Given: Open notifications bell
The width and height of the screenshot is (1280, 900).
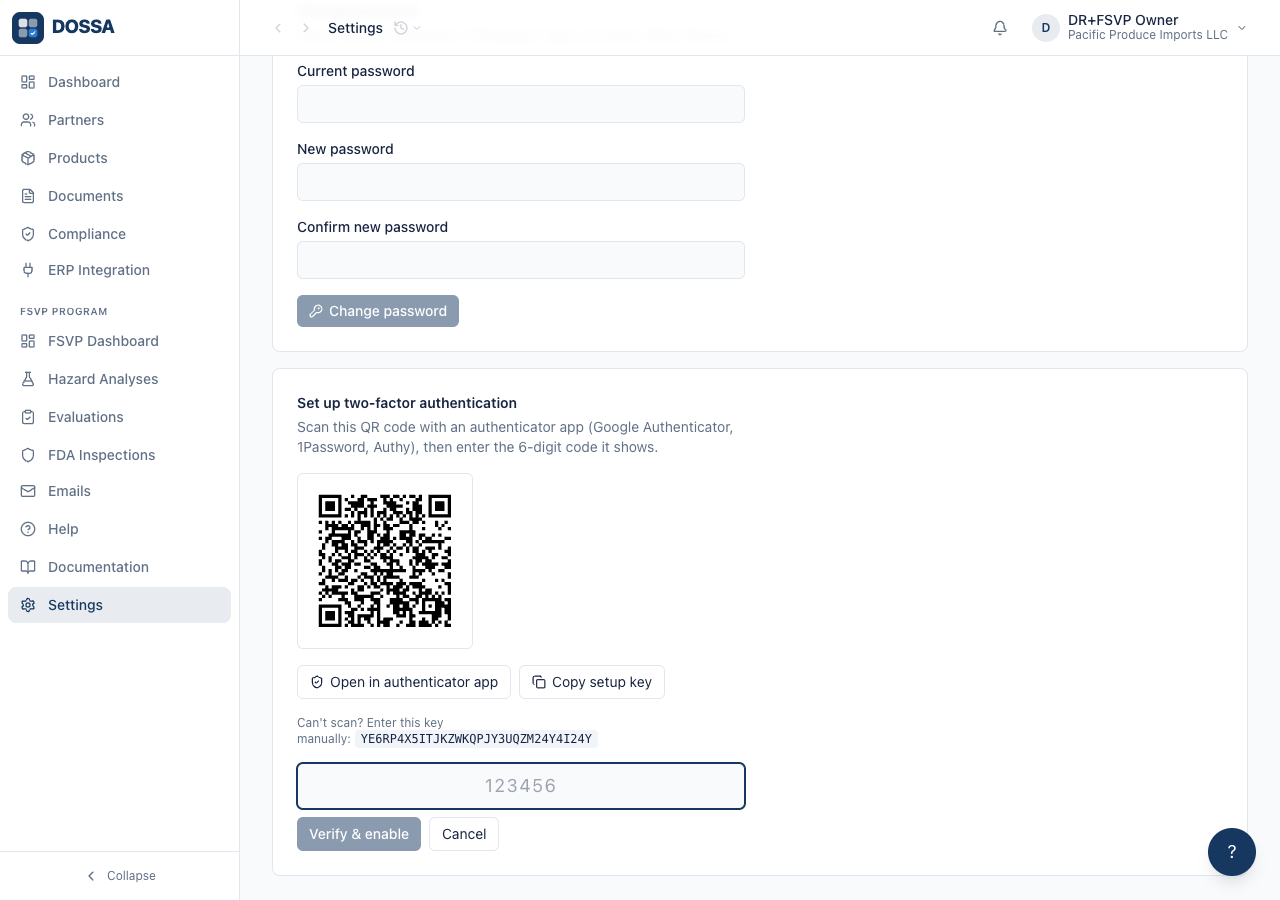Looking at the screenshot, I should pyautogui.click(x=1000, y=28).
